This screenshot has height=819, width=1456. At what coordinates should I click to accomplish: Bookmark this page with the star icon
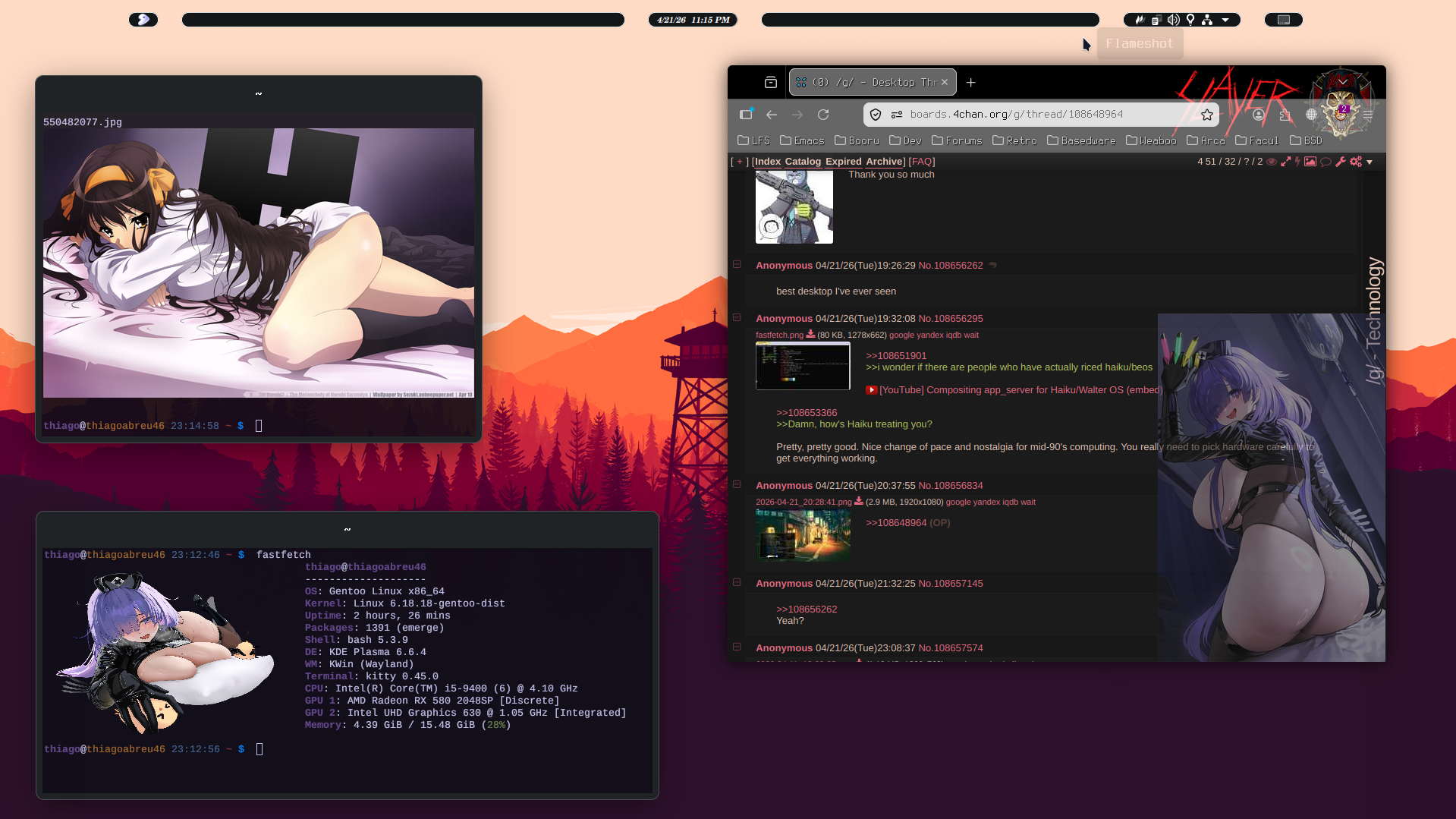[1207, 115]
